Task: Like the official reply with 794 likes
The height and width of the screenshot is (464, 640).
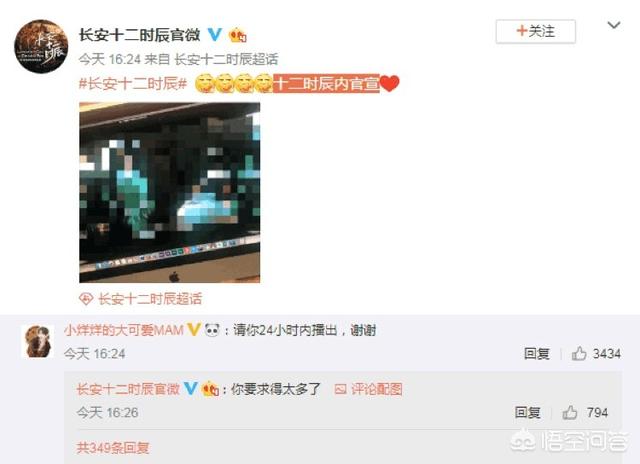Action: coord(570,413)
